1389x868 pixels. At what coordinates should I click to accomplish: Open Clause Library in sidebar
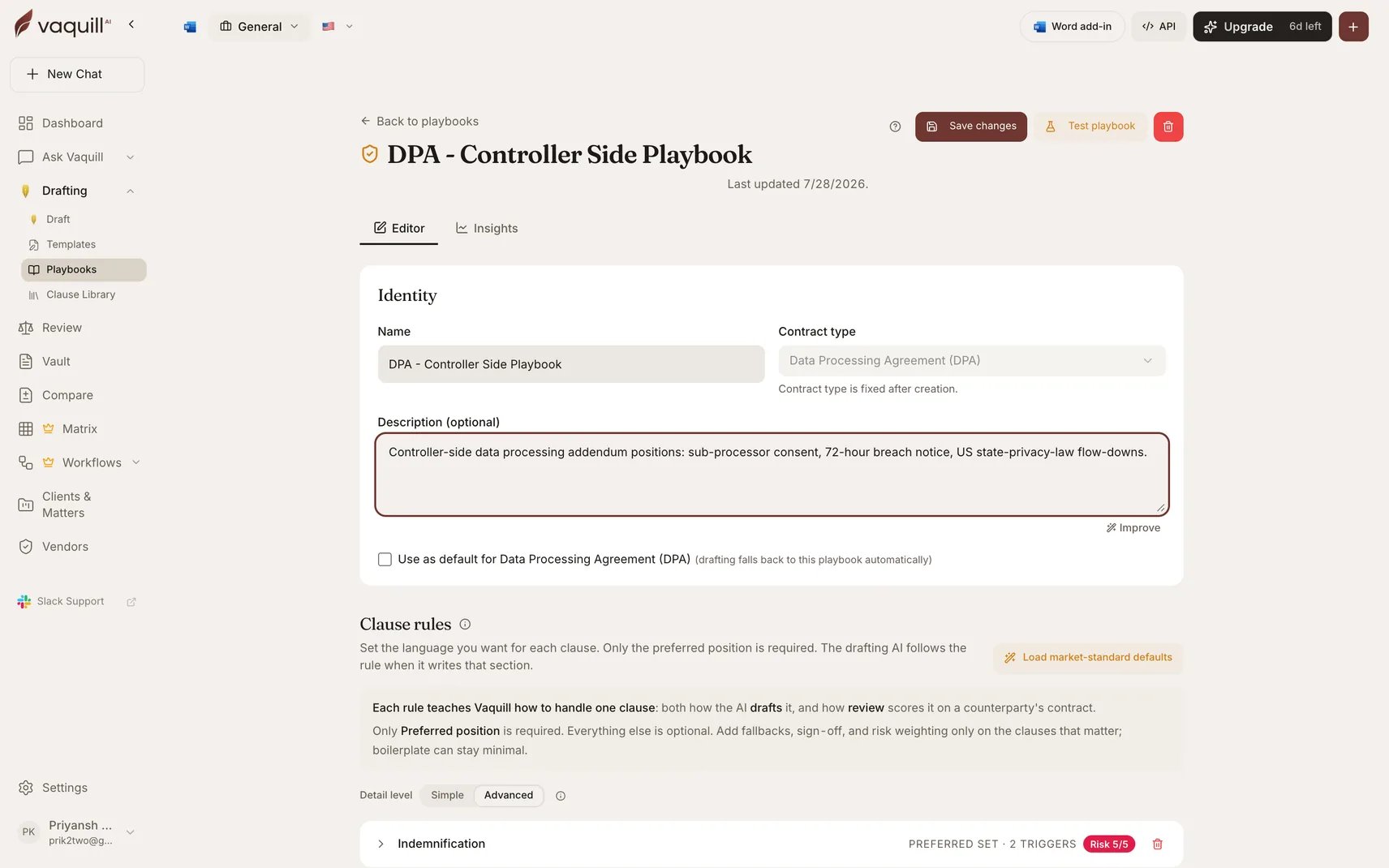pyautogui.click(x=80, y=294)
